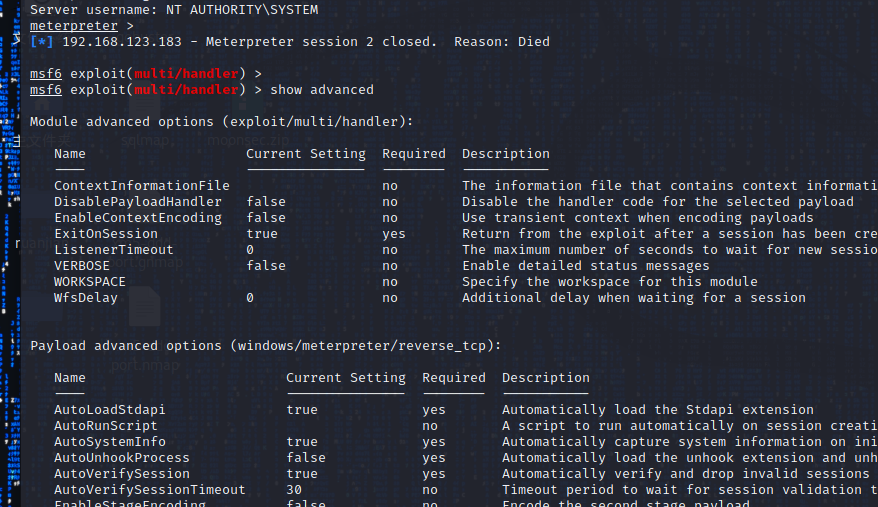Click the '0' setting for WfsDelay
The width and height of the screenshot is (878, 507).
point(250,297)
